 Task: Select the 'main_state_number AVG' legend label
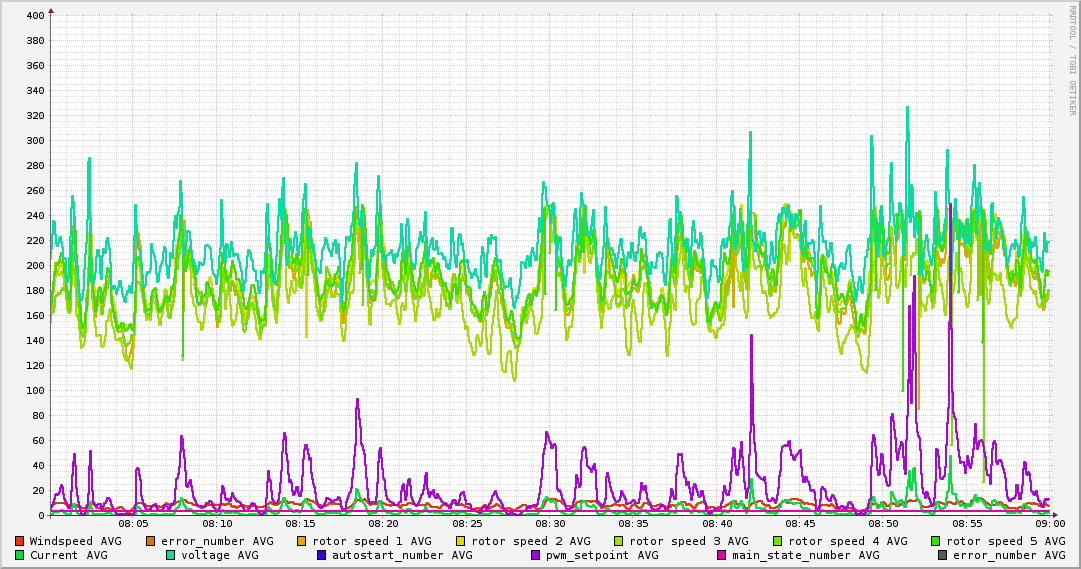pyautogui.click(x=806, y=555)
